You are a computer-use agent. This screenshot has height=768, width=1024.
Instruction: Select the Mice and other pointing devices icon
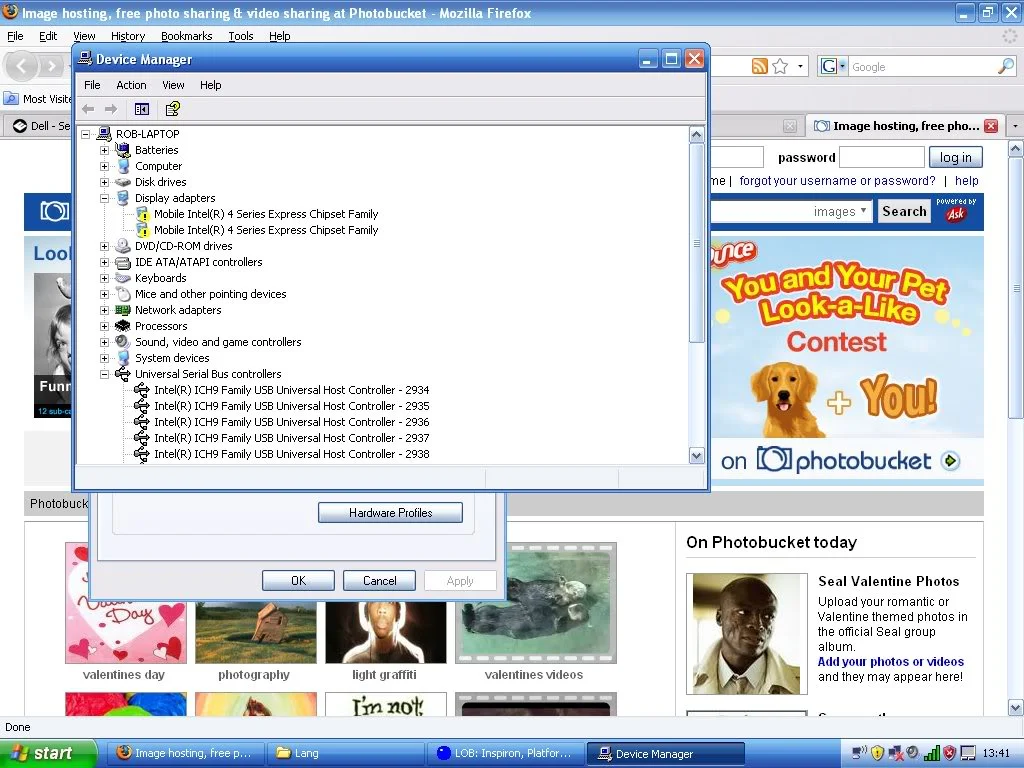[x=123, y=295]
